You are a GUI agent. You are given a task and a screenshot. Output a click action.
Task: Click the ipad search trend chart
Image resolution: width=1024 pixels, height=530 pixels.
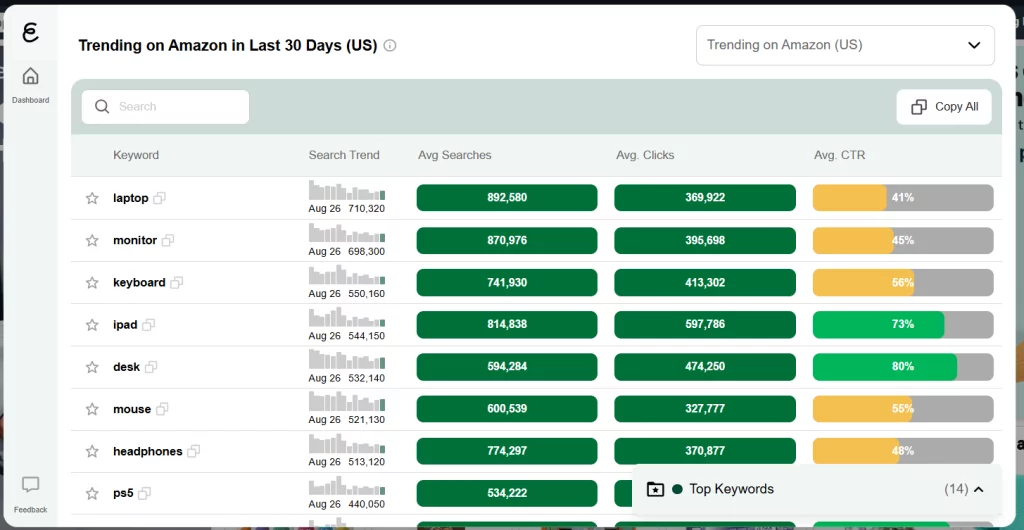click(347, 317)
